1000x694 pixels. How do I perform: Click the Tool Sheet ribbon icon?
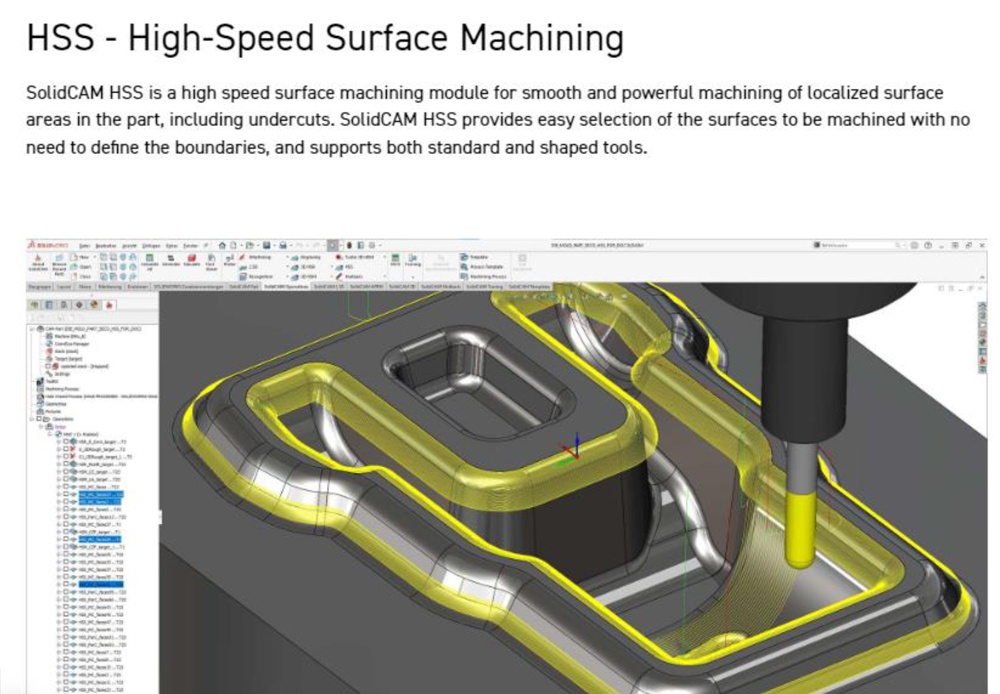tap(211, 260)
